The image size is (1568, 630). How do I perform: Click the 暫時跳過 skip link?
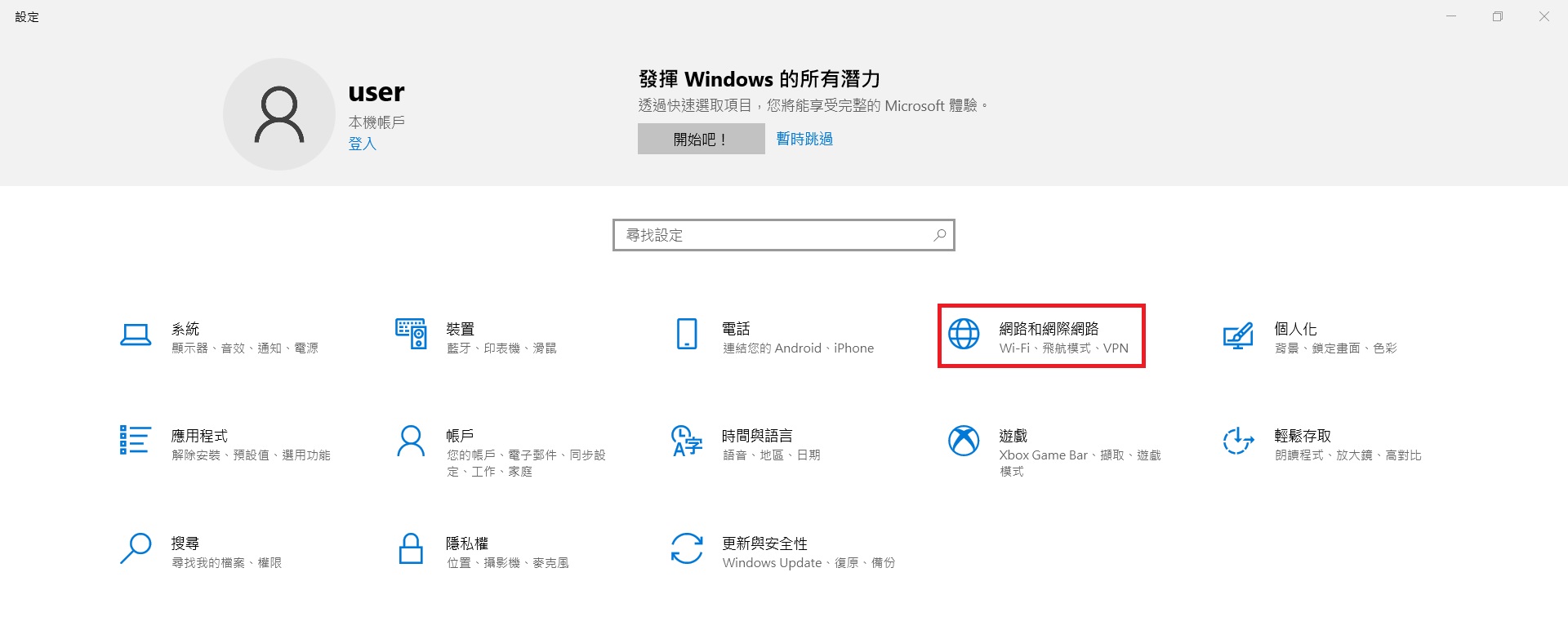pos(804,139)
